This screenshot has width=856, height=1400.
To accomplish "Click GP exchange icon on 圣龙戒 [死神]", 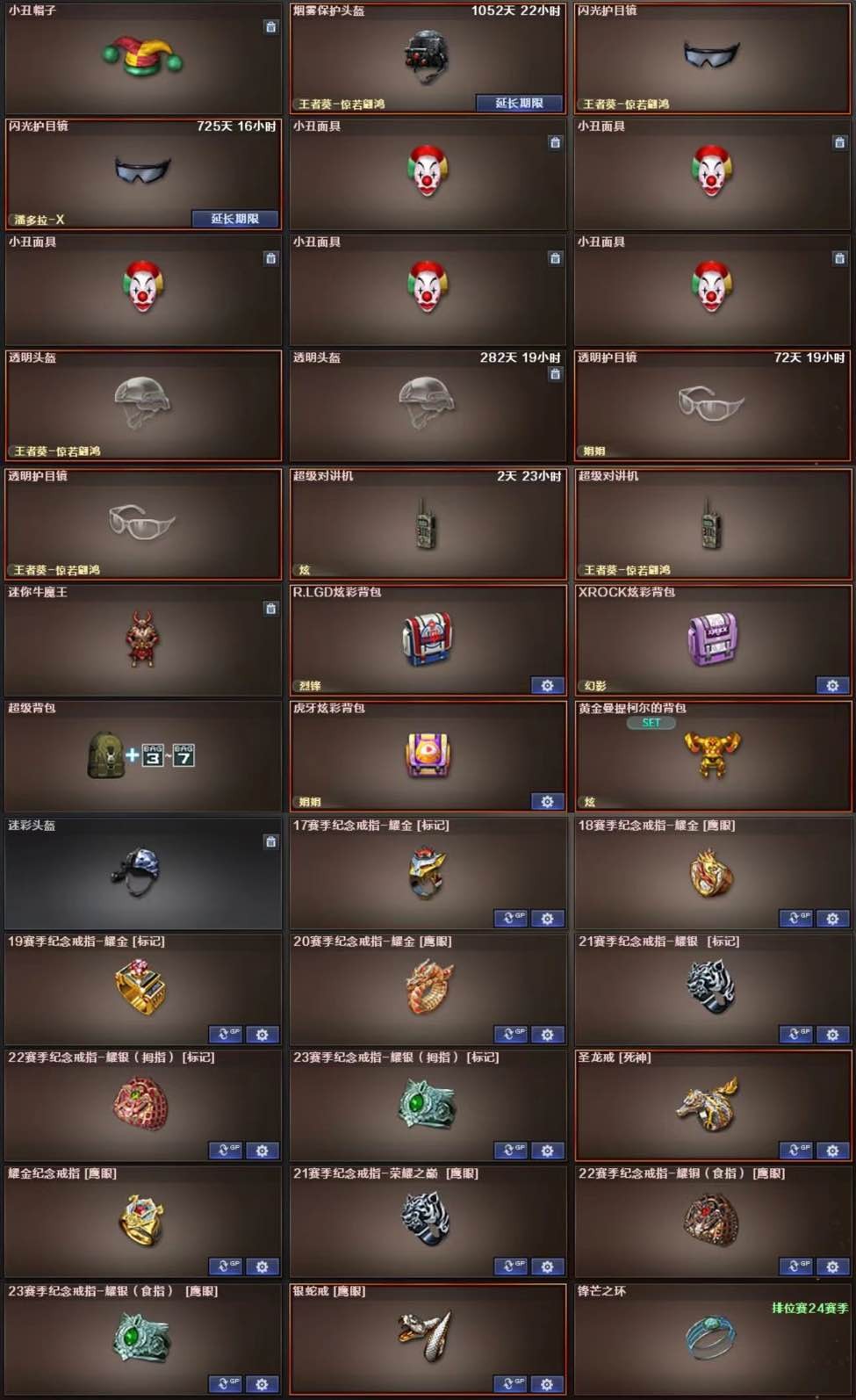I will click(795, 1150).
